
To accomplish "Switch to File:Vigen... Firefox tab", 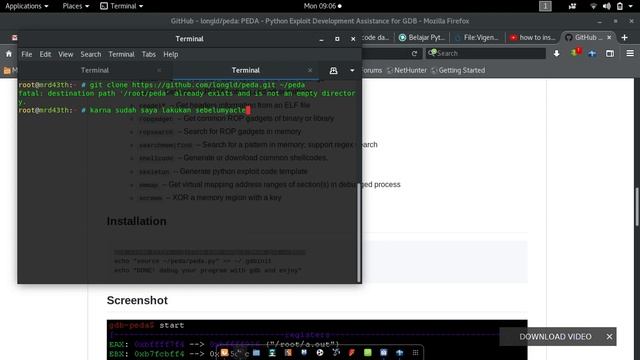I will pyautogui.click(x=477, y=38).
